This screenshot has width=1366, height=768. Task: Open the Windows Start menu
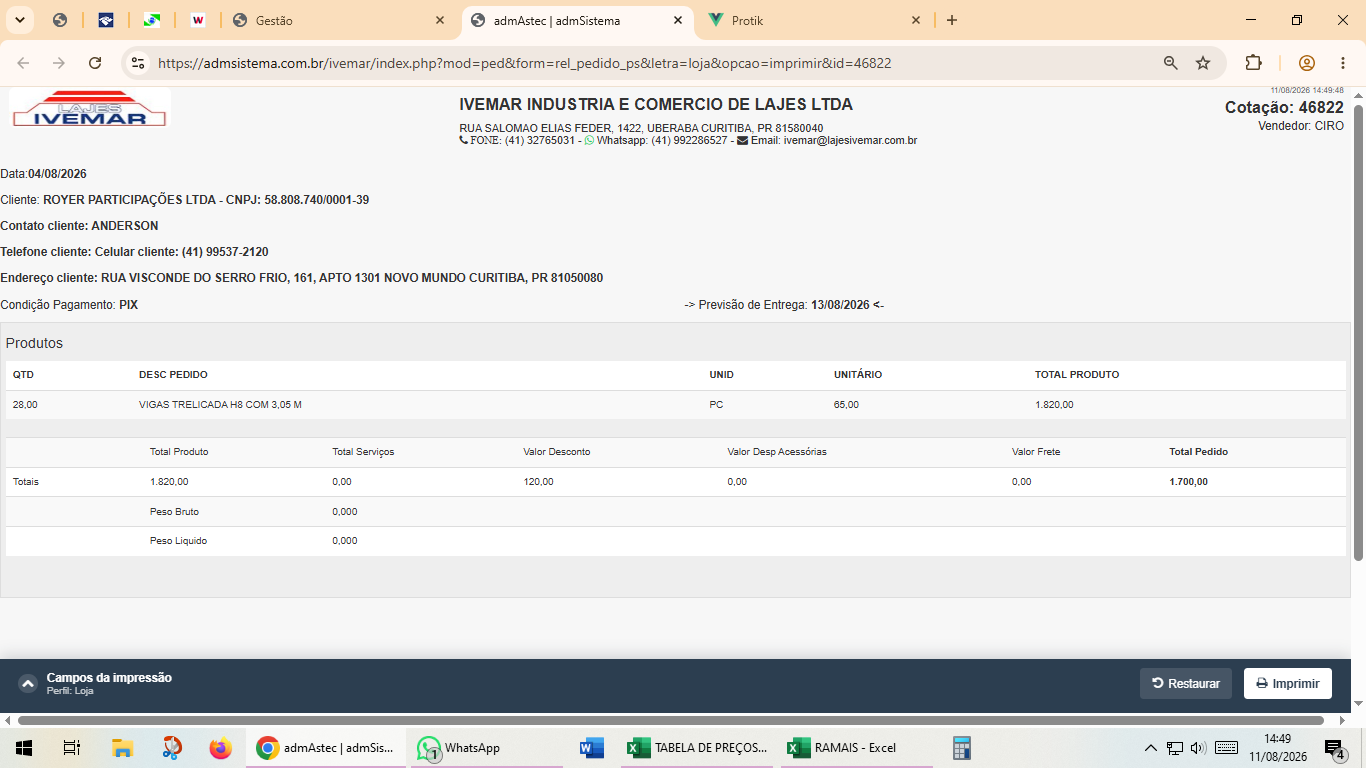(23, 747)
